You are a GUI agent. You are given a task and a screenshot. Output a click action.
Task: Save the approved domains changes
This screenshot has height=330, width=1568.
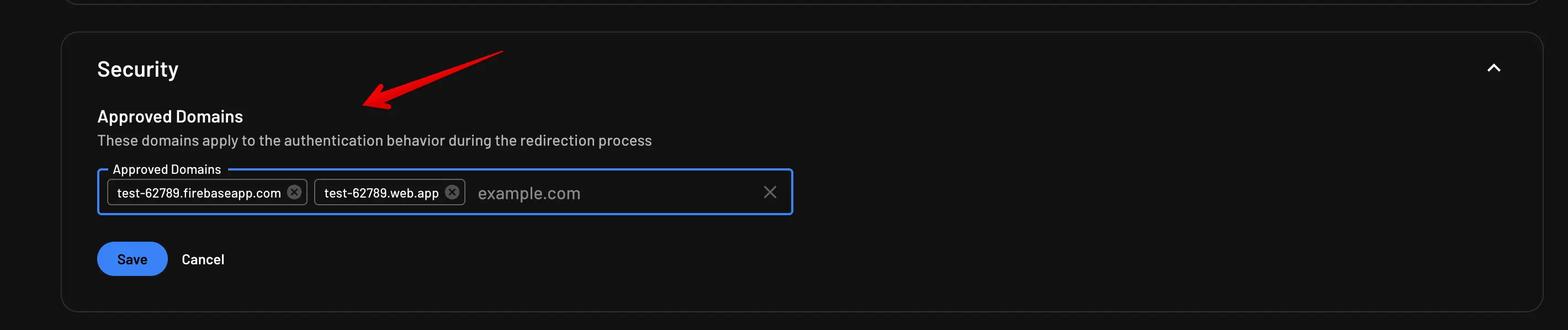[131, 259]
